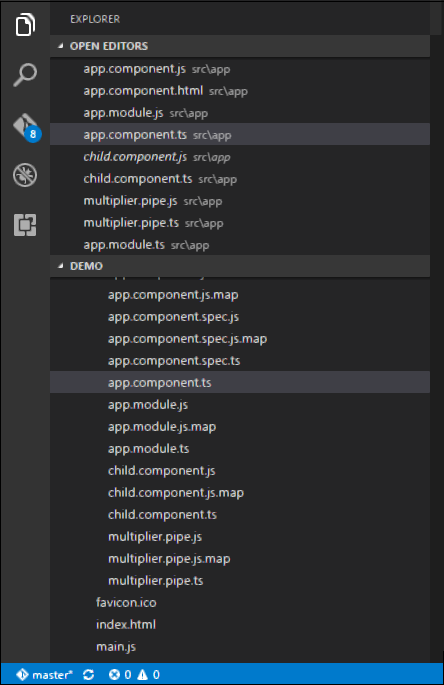The width and height of the screenshot is (444, 685).
Task: Open app.module.js.map file
Action: coord(240,426)
